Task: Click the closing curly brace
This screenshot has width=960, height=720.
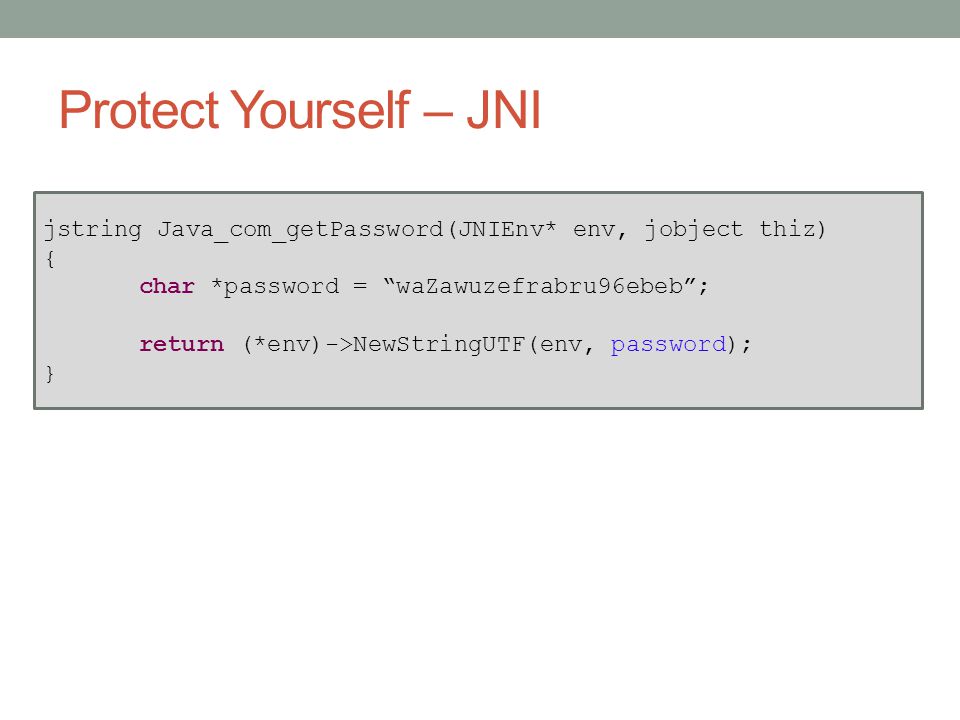Action: tap(50, 373)
